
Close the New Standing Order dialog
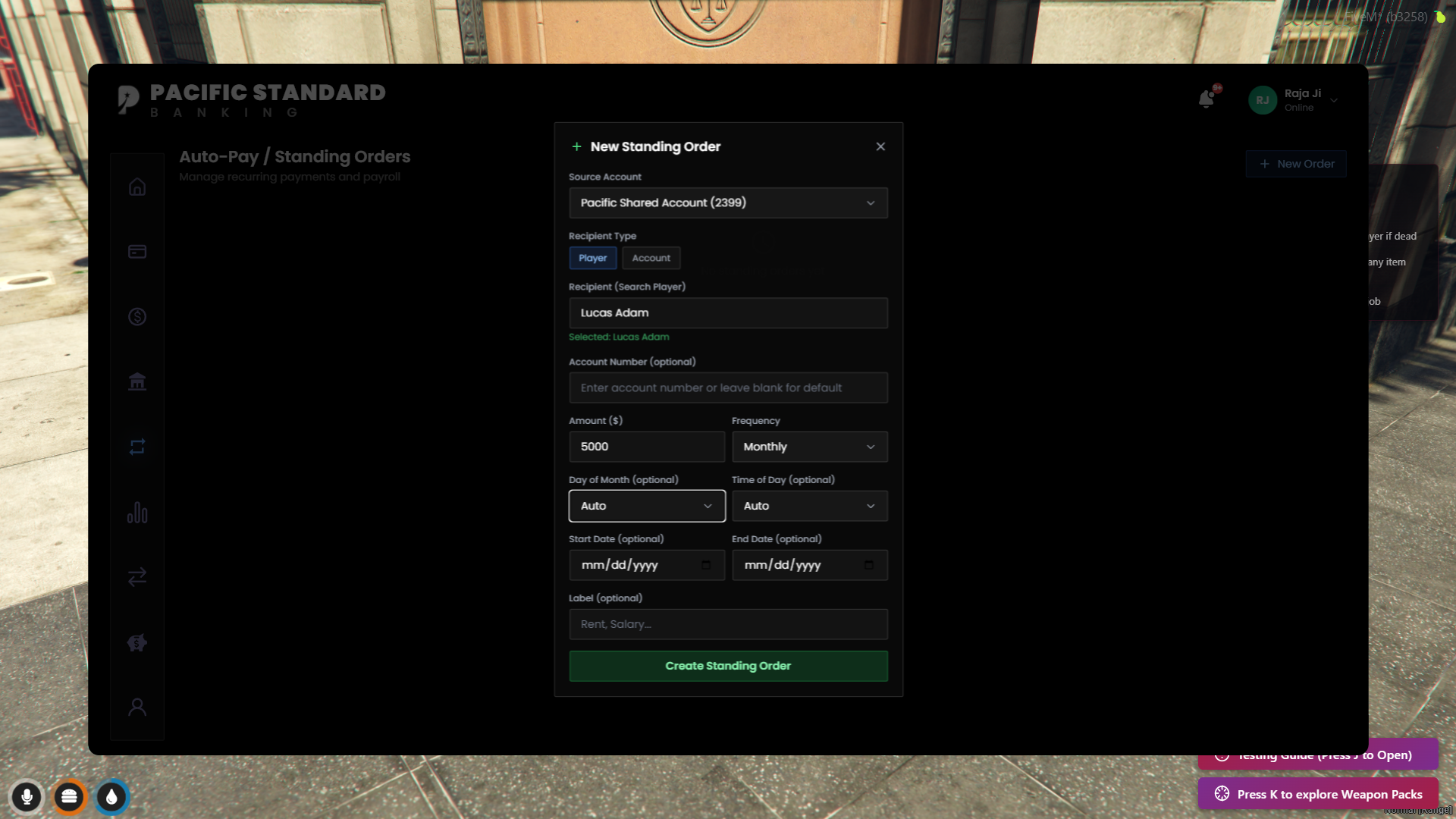click(880, 146)
